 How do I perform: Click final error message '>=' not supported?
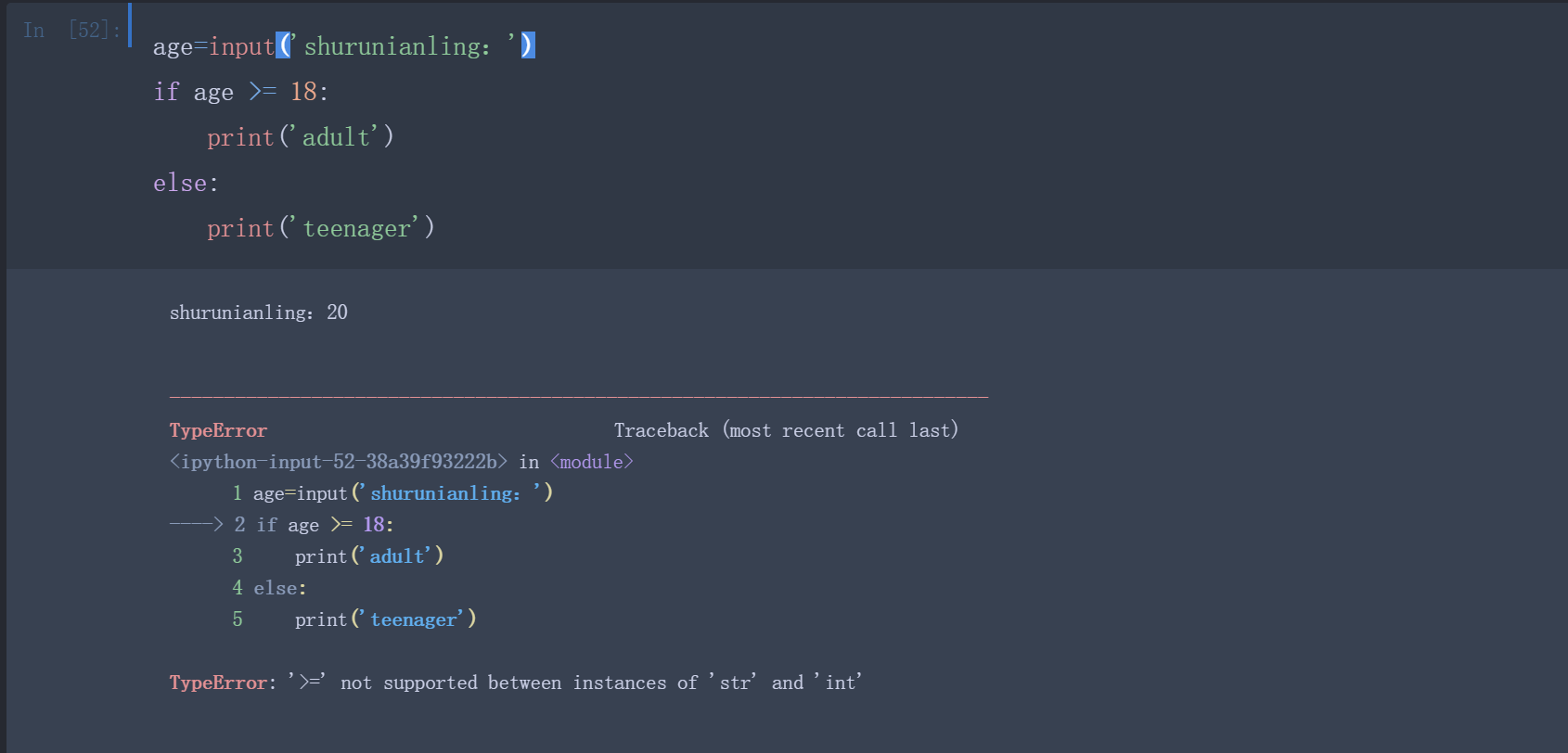tap(516, 683)
